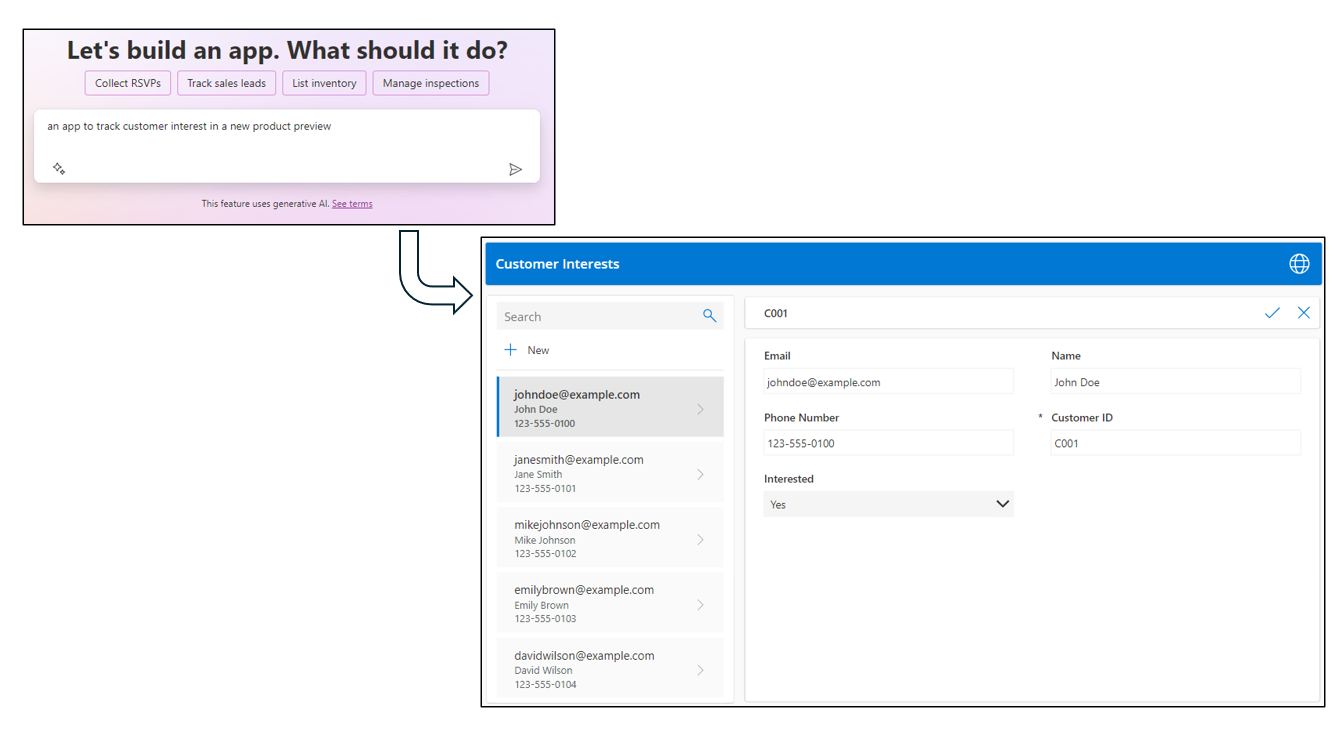Click the Search field in customer list
This screenshot has width=1342, height=729.
[610, 316]
